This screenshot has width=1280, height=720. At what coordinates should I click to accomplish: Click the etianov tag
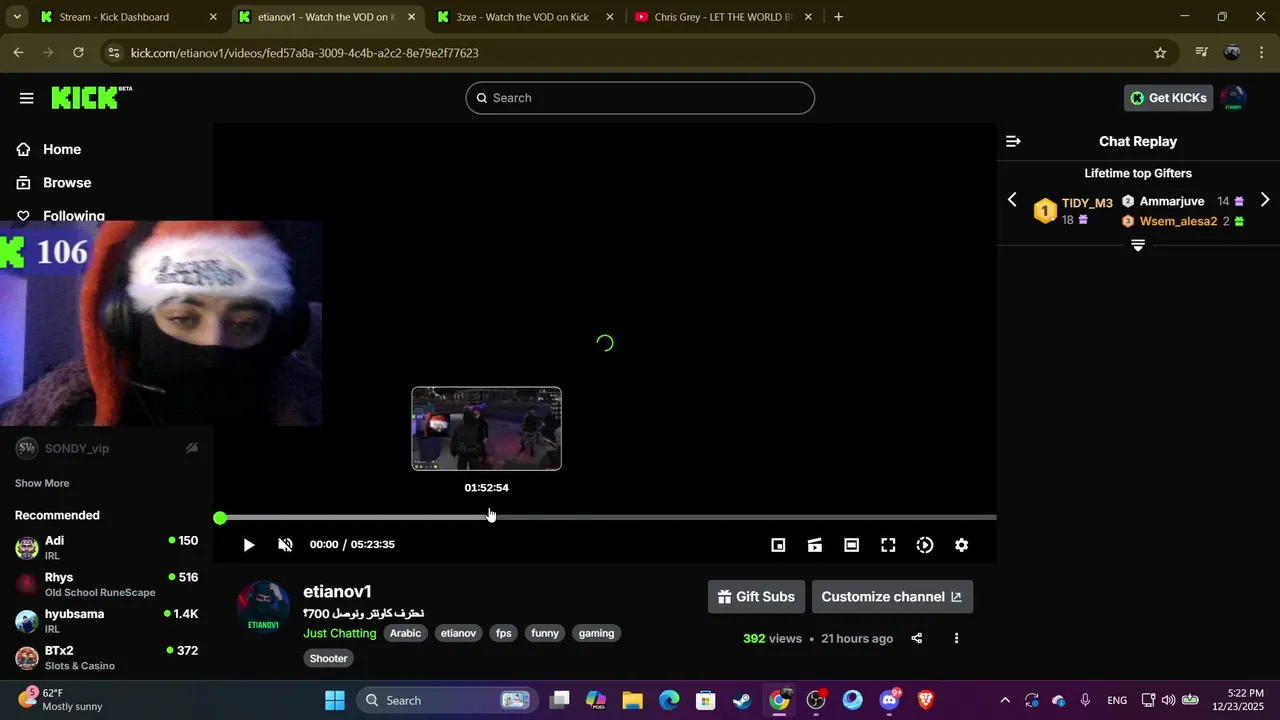click(x=459, y=633)
